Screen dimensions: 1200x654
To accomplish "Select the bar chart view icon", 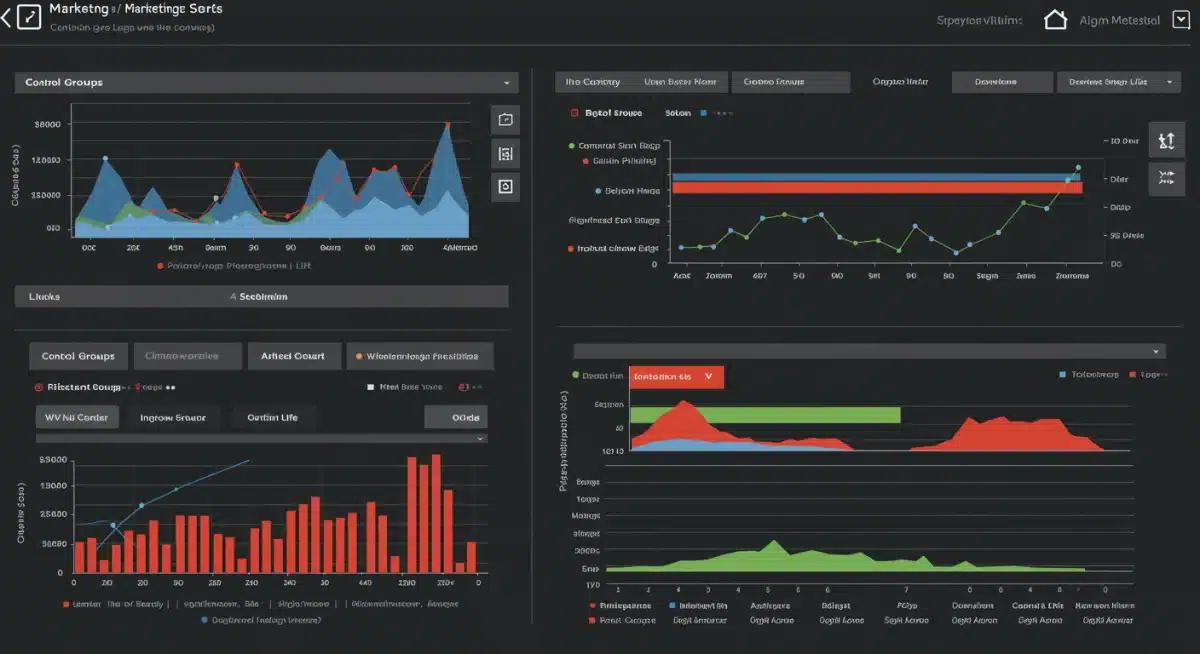I will pos(505,152).
